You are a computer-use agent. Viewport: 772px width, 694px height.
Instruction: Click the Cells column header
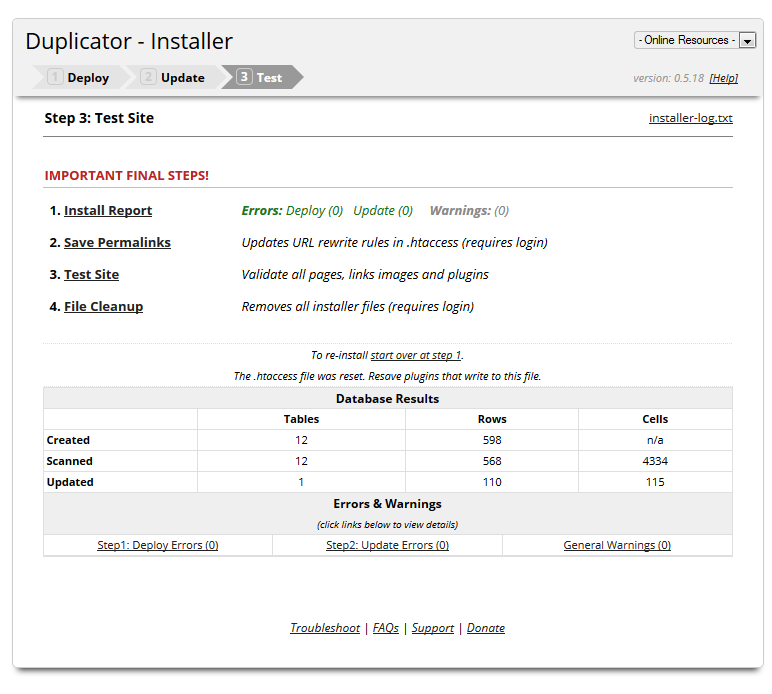point(655,419)
